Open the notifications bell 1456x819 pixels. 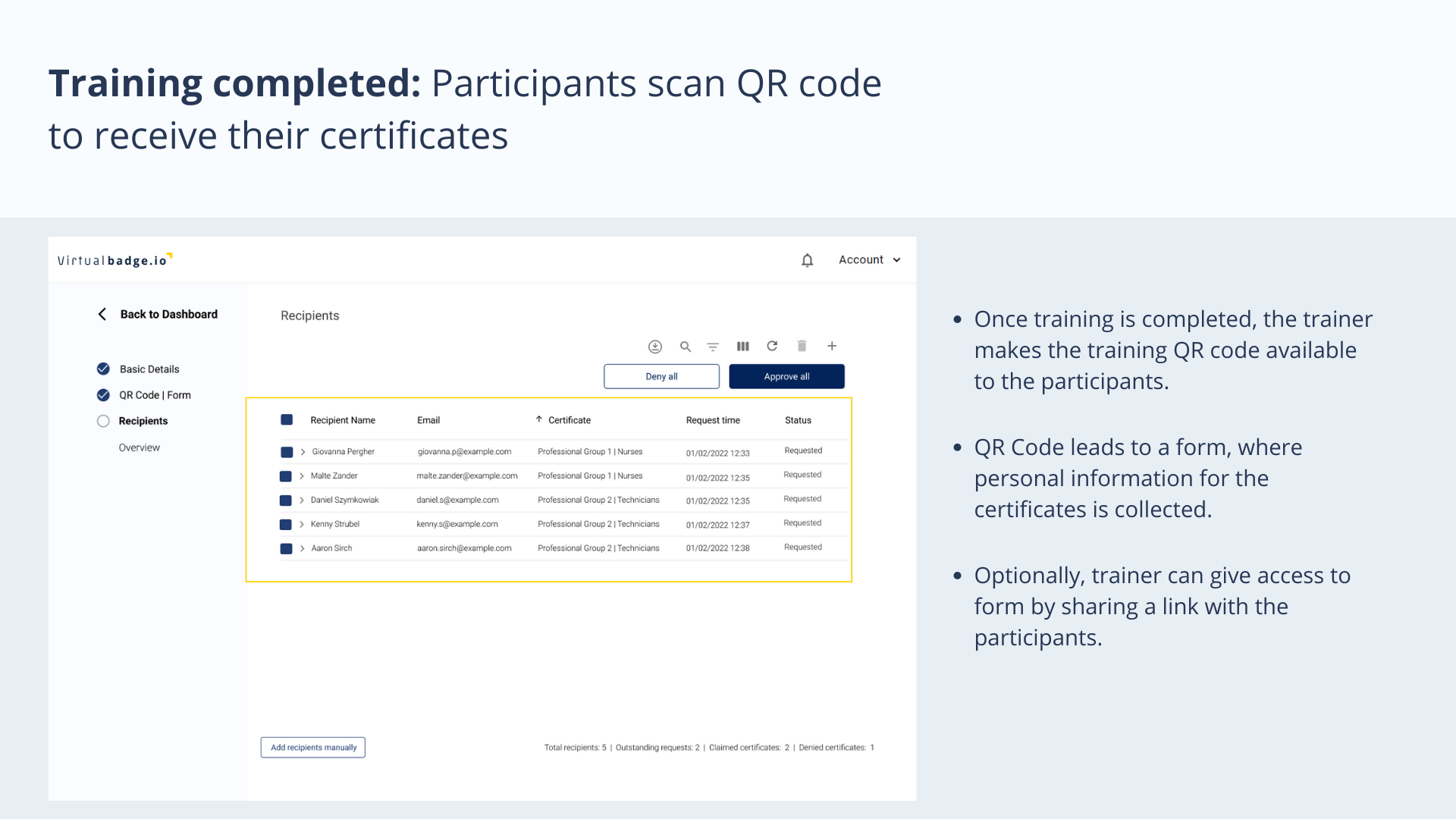(807, 260)
